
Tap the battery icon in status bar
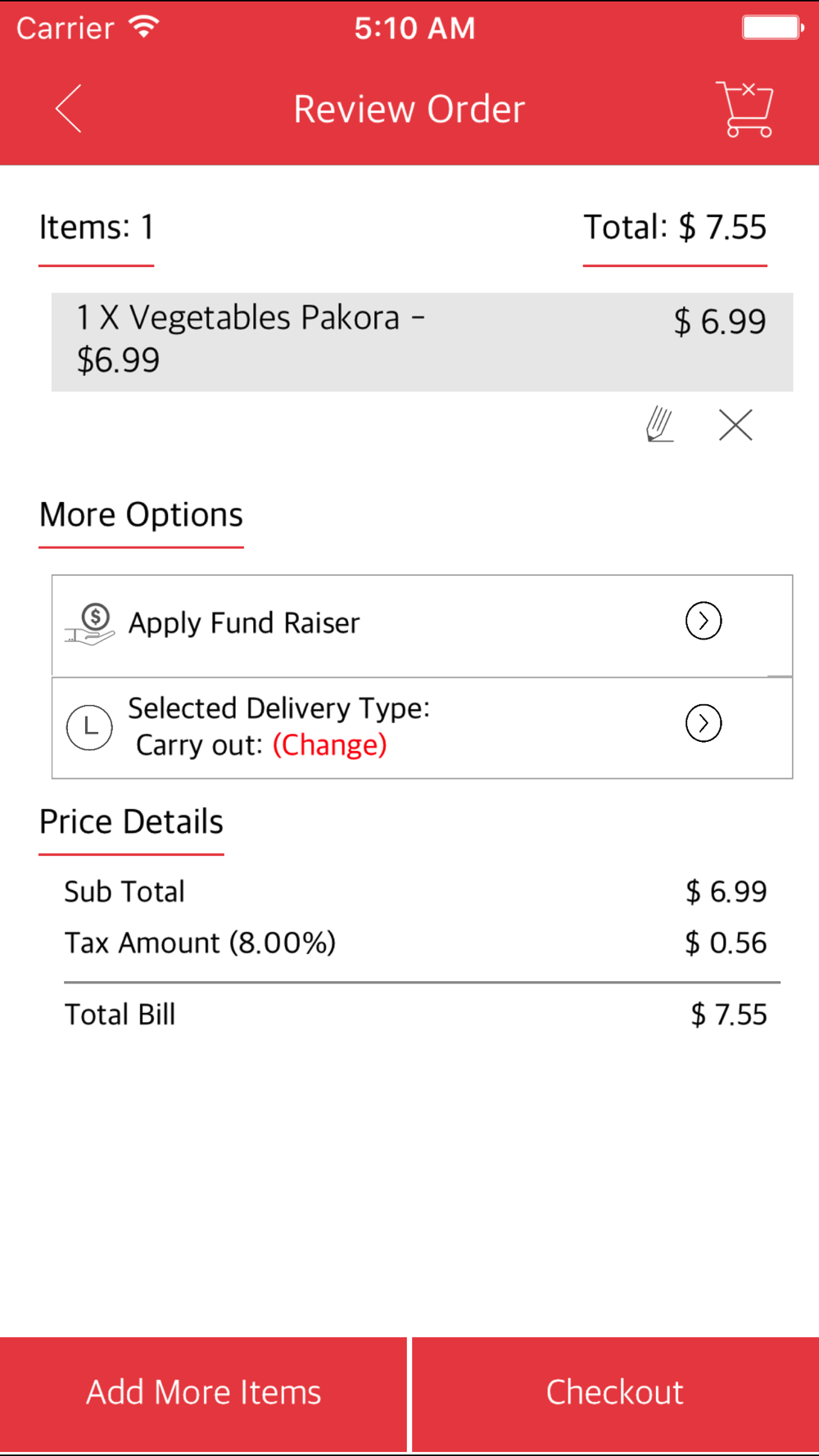[x=771, y=28]
